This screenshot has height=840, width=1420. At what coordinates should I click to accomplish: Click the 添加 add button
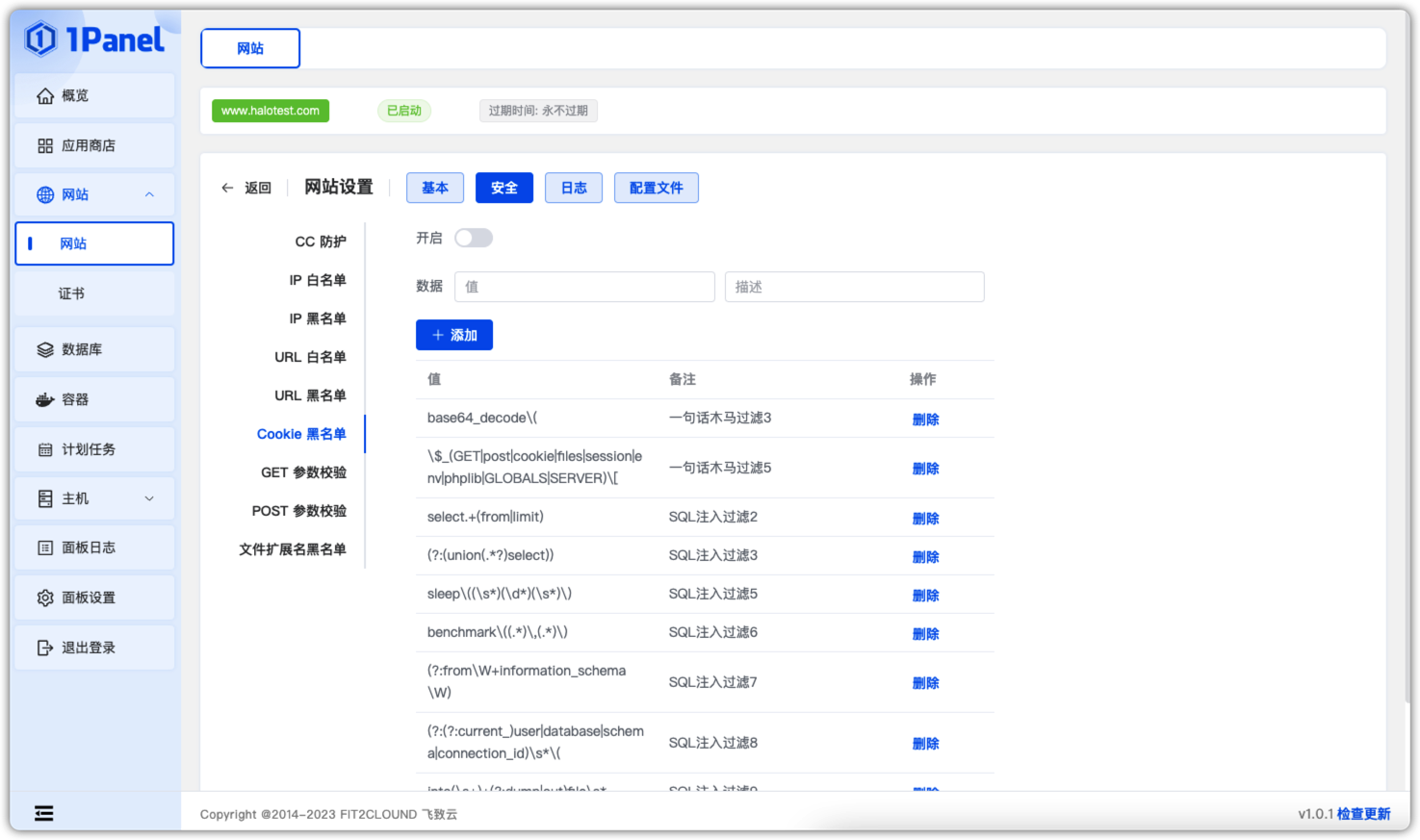[x=454, y=335]
